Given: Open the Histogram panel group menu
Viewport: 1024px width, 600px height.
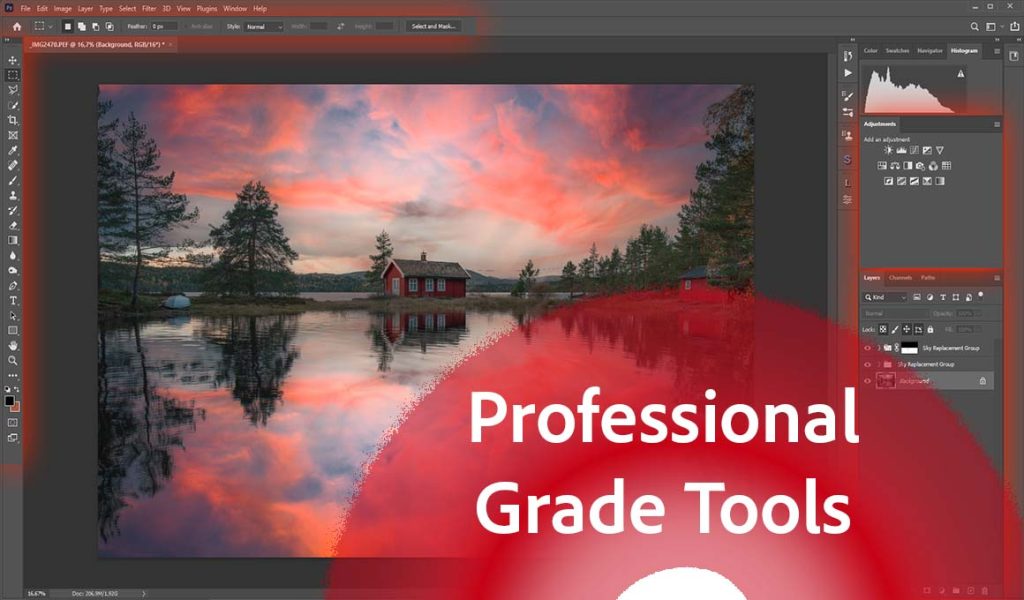Looking at the screenshot, I should (997, 51).
